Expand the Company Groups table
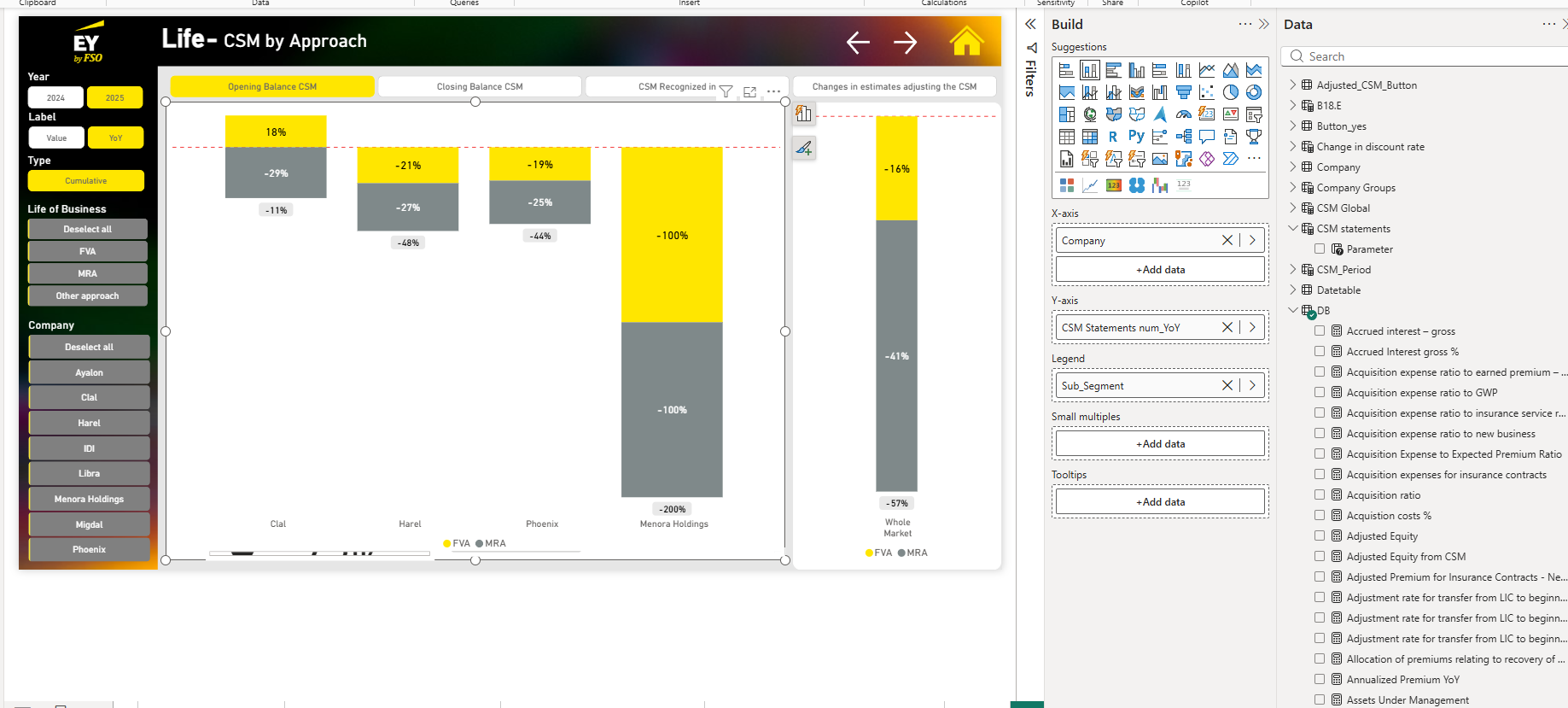 [x=1292, y=187]
